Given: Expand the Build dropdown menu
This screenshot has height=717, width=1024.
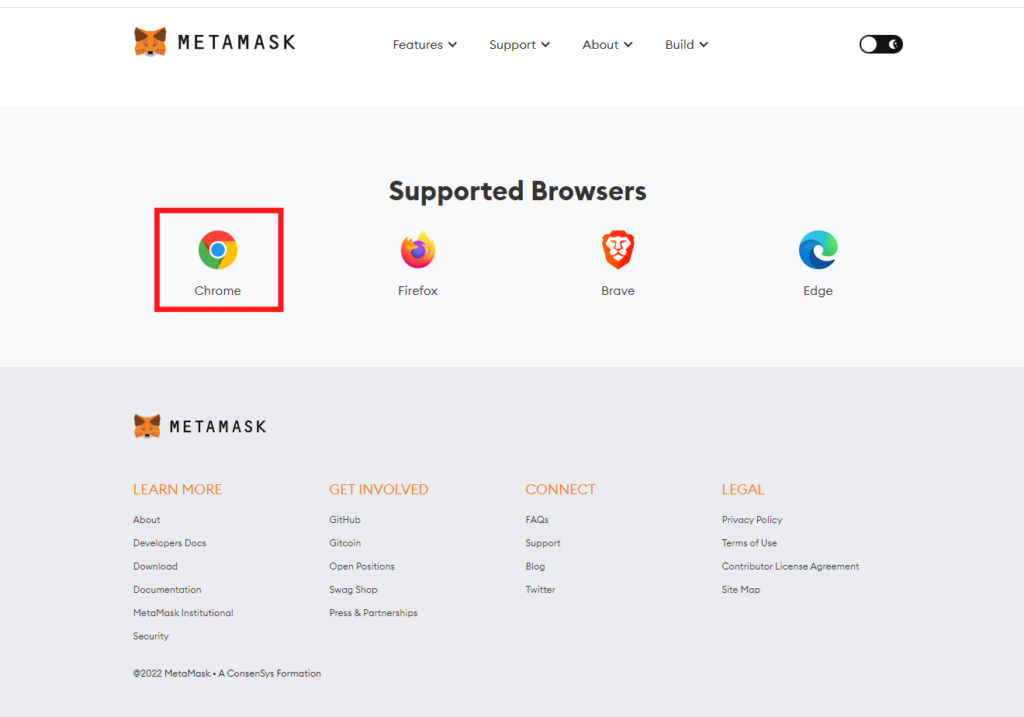Looking at the screenshot, I should 686,44.
